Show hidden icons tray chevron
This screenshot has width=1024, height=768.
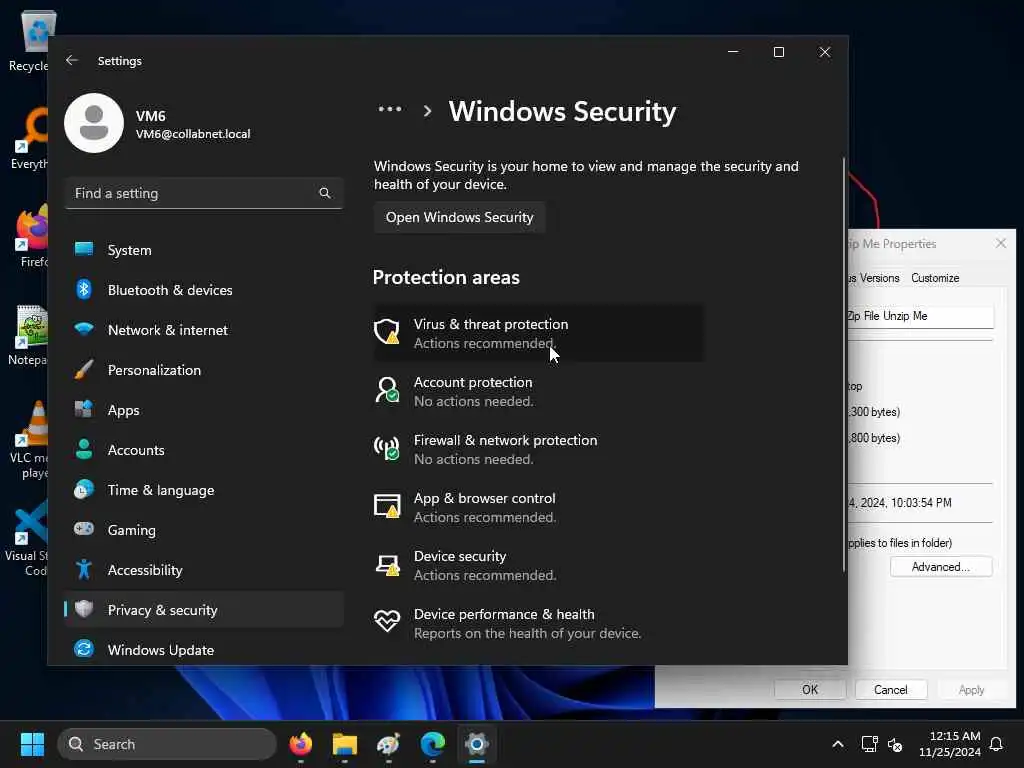838,744
